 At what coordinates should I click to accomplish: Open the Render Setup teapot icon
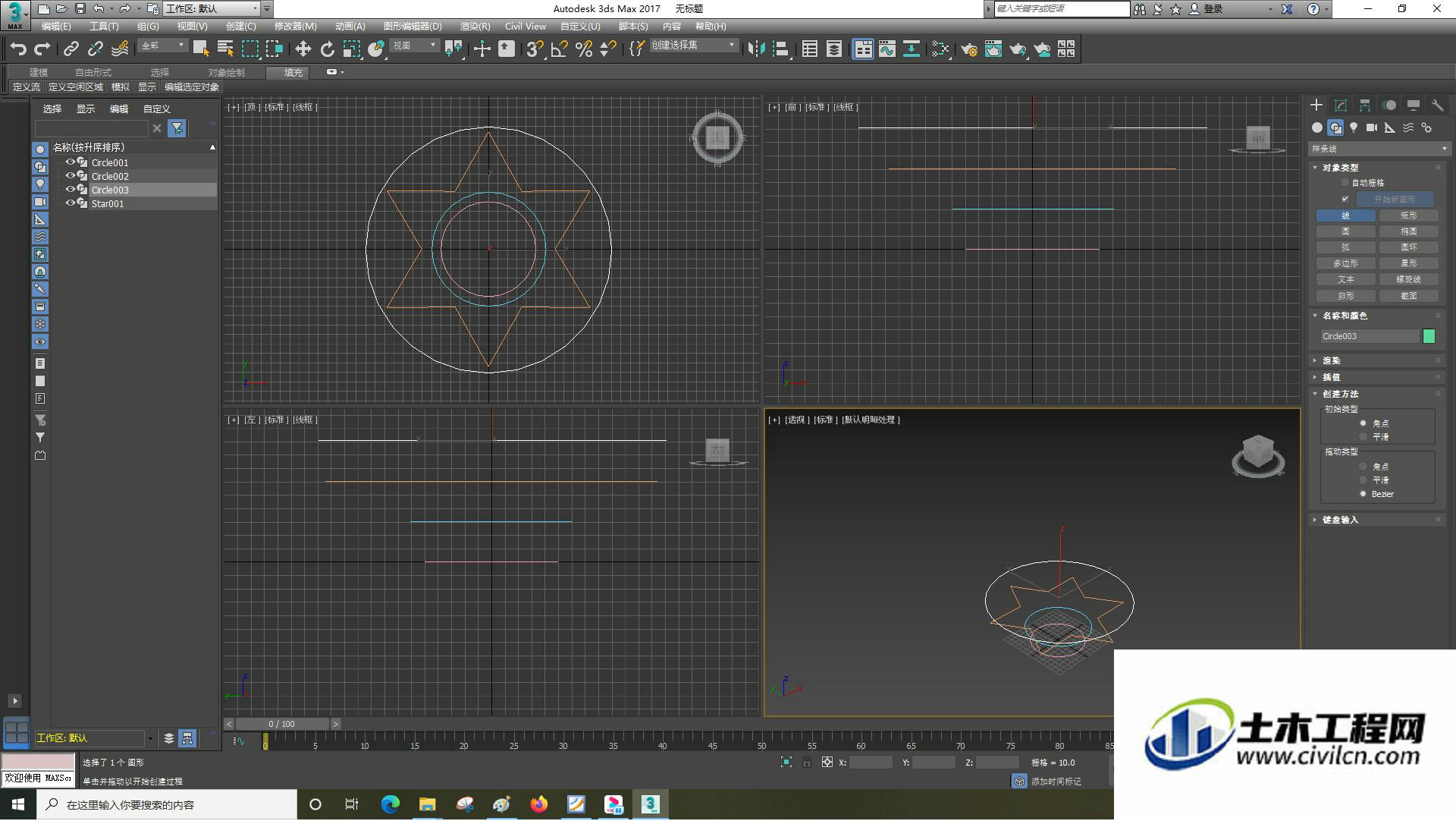(969, 49)
